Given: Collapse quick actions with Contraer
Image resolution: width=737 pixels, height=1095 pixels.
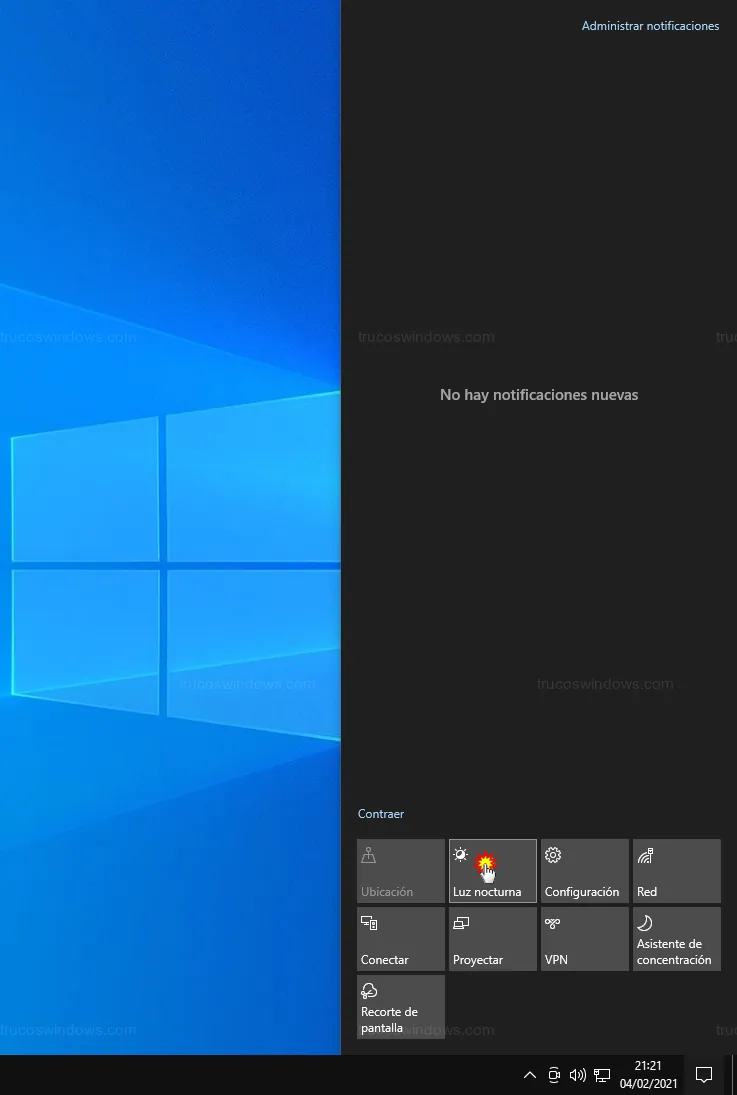Looking at the screenshot, I should 381,814.
